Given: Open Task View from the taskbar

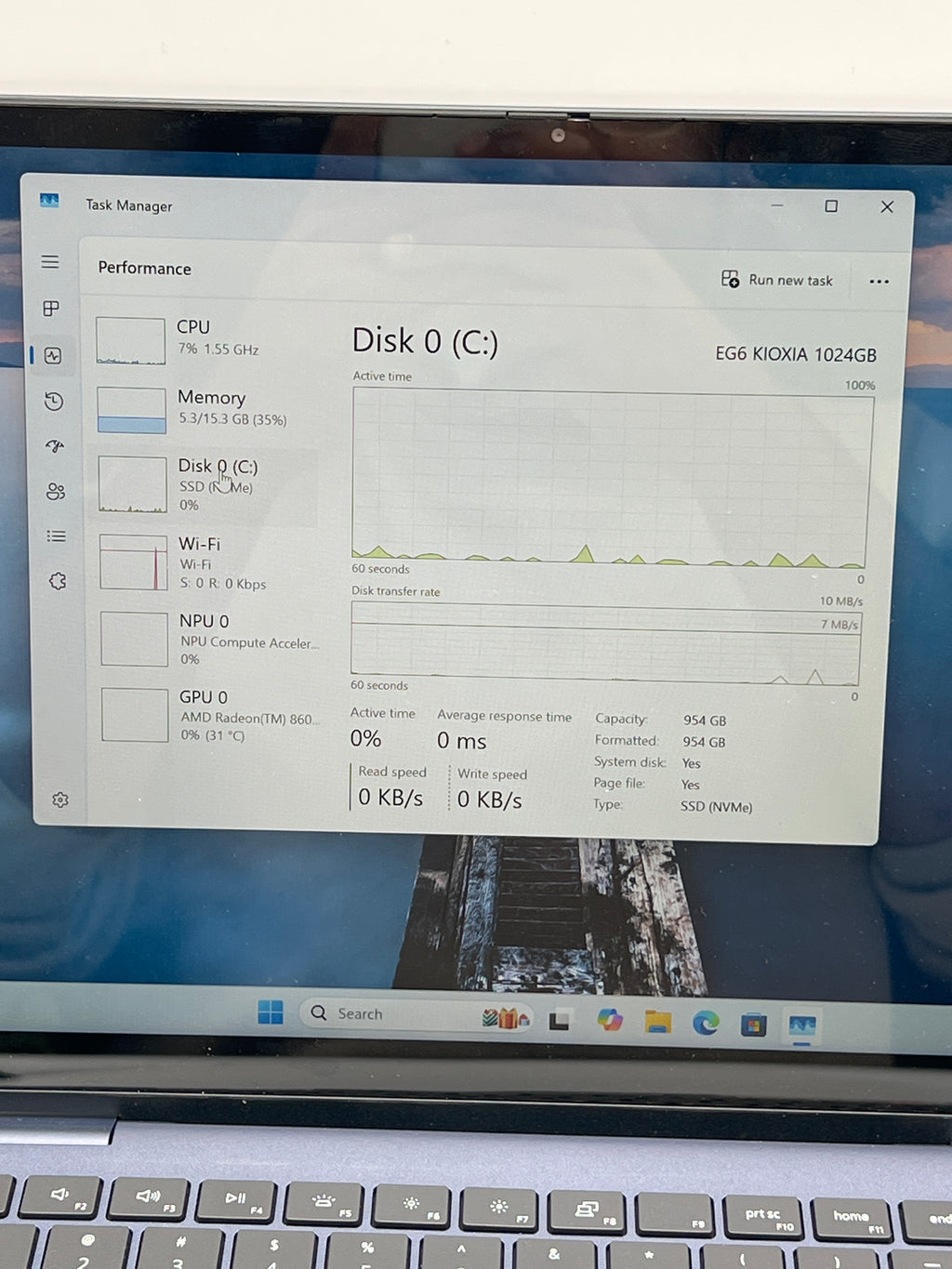Looking at the screenshot, I should [x=560, y=1021].
